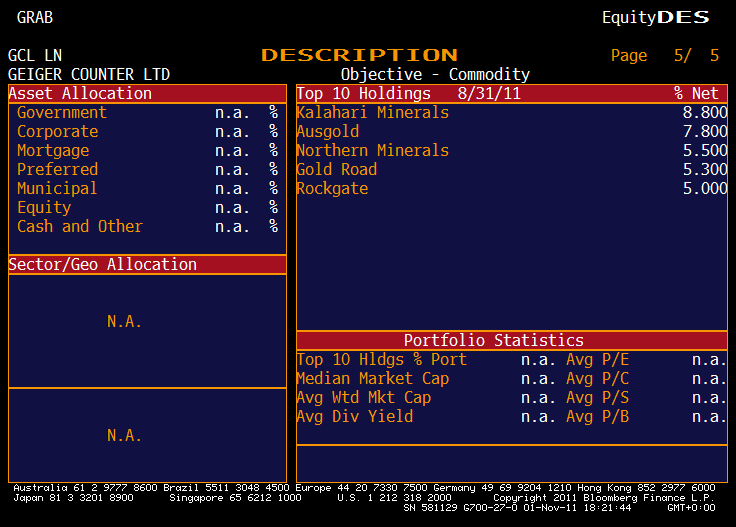This screenshot has width=736, height=527.
Task: Open the Northern Minerals holding
Action: point(373,151)
